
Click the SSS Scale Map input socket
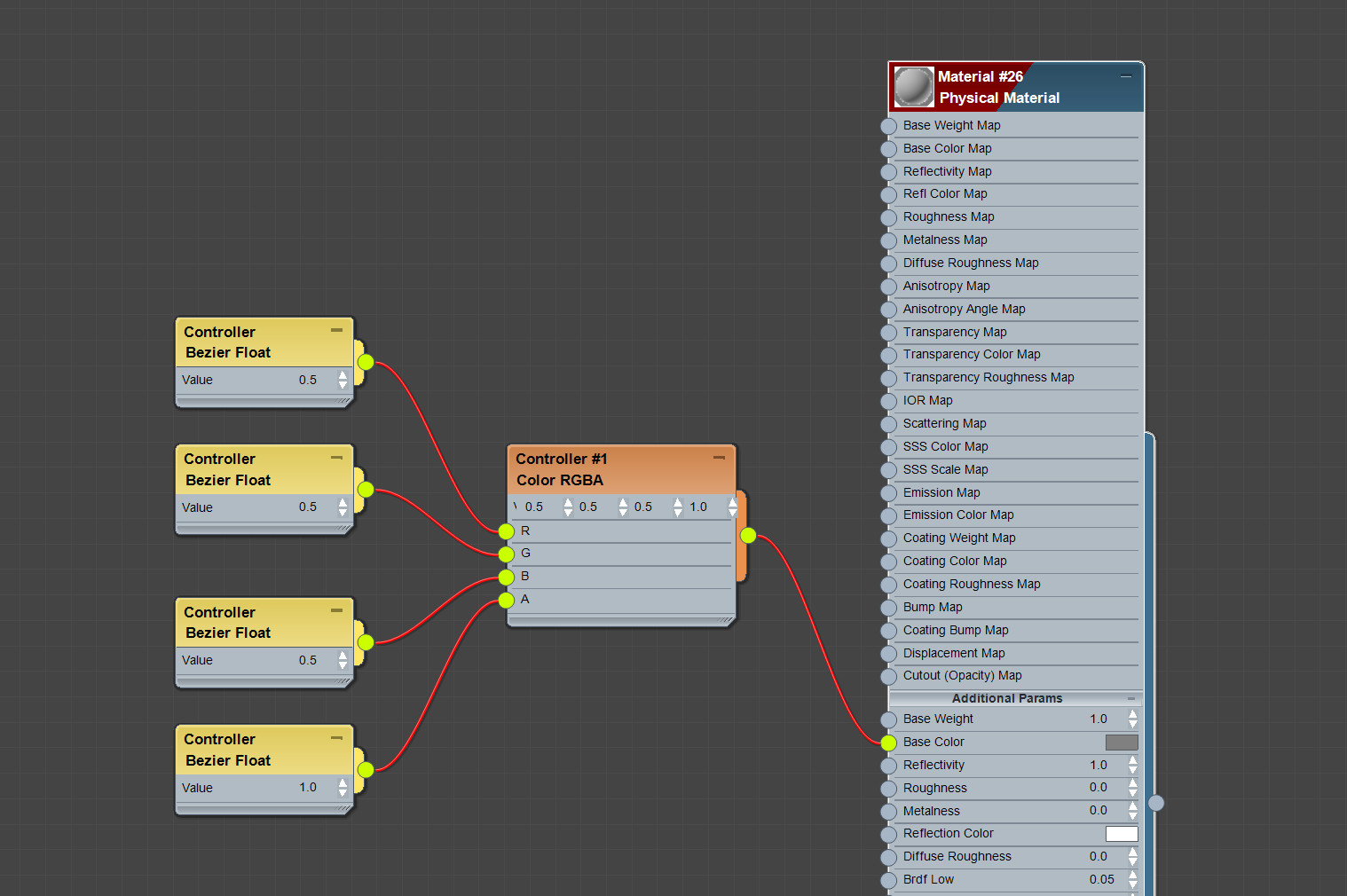point(889,470)
